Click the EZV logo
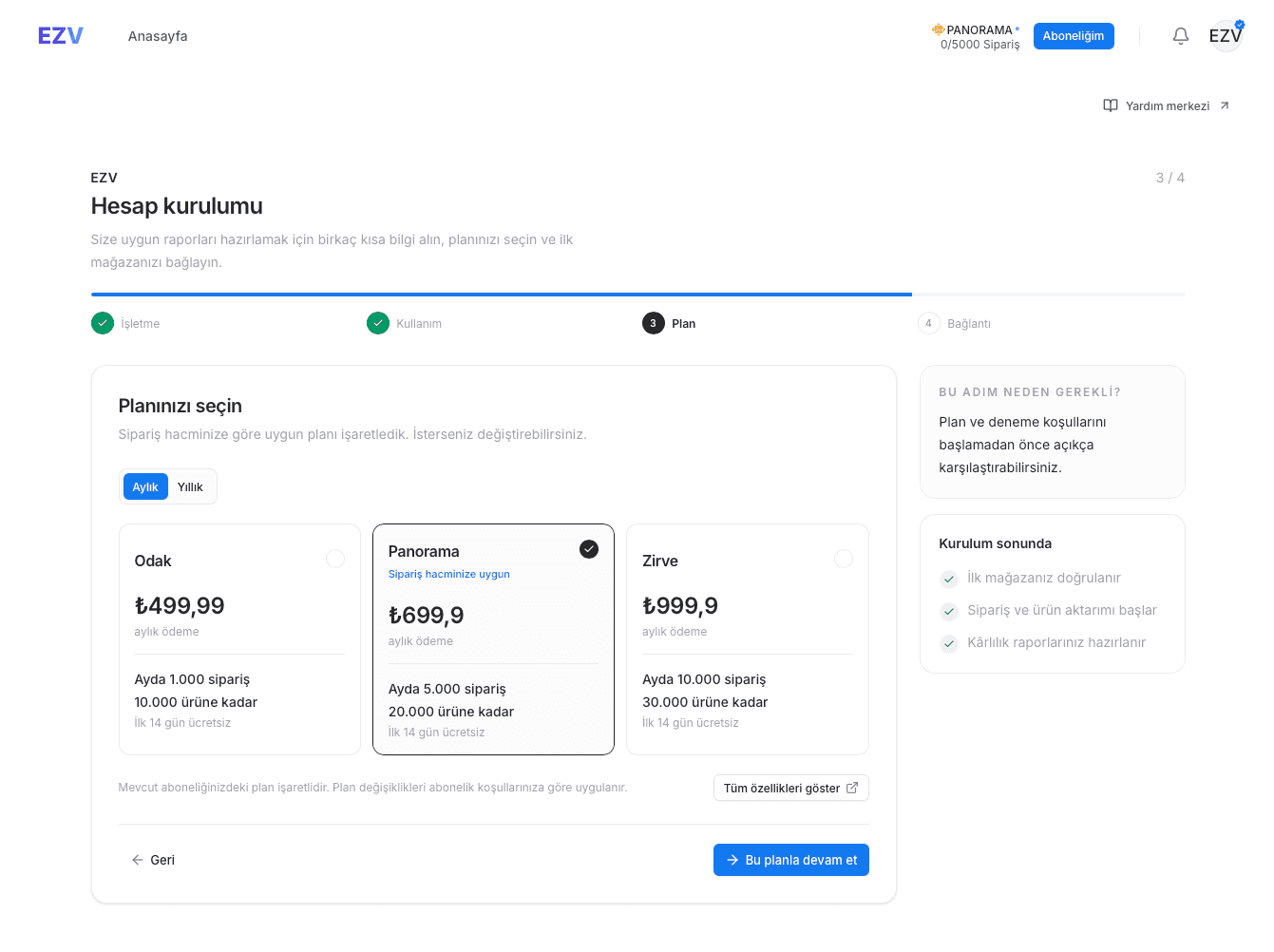Viewport: 1274px width, 952px height. pyautogui.click(x=61, y=36)
